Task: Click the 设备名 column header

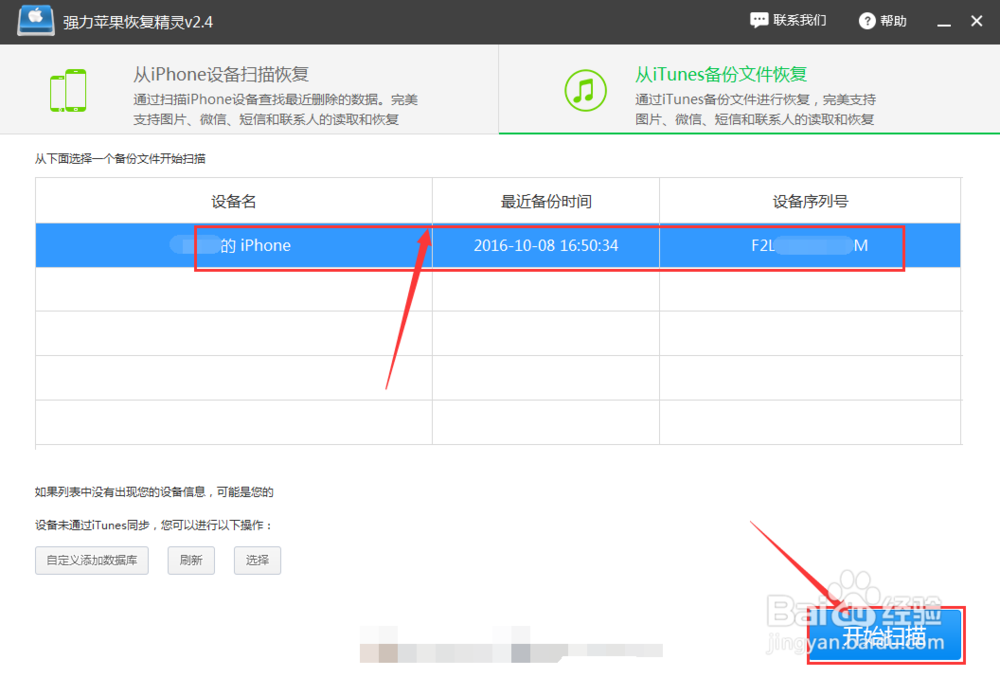Action: click(233, 201)
